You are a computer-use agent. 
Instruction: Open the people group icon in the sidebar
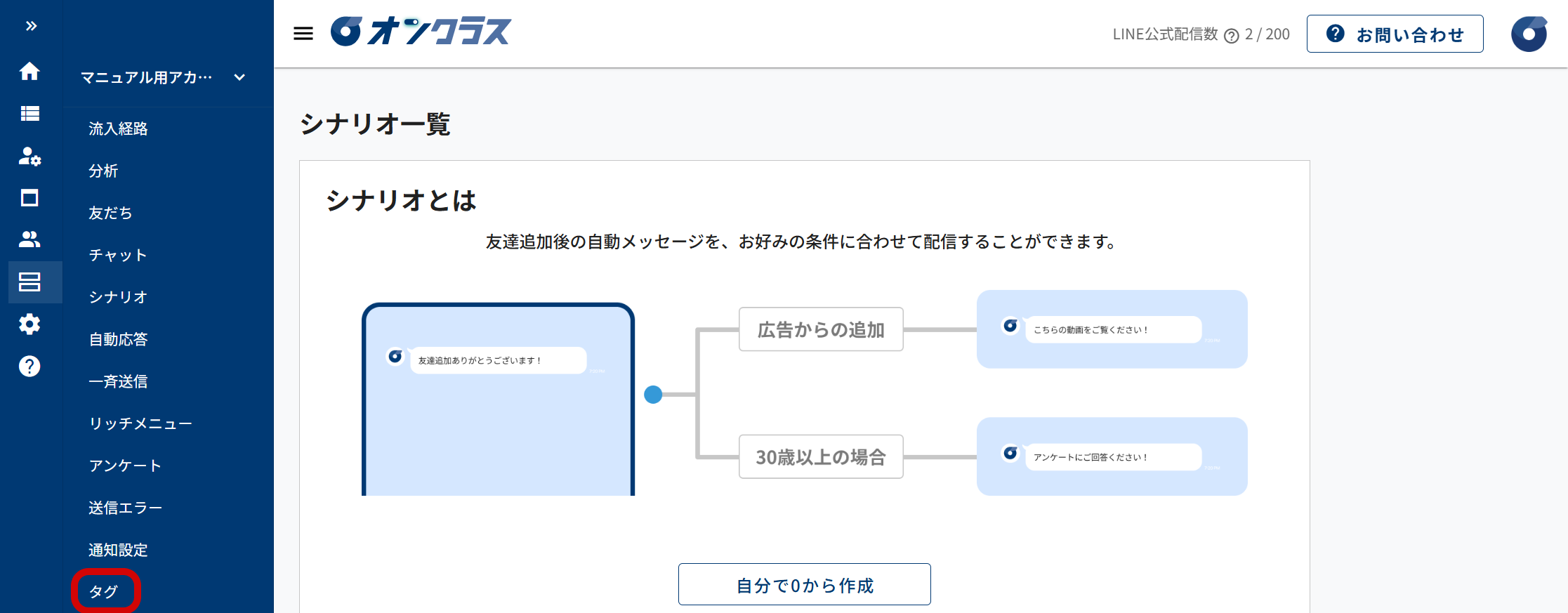[x=29, y=239]
